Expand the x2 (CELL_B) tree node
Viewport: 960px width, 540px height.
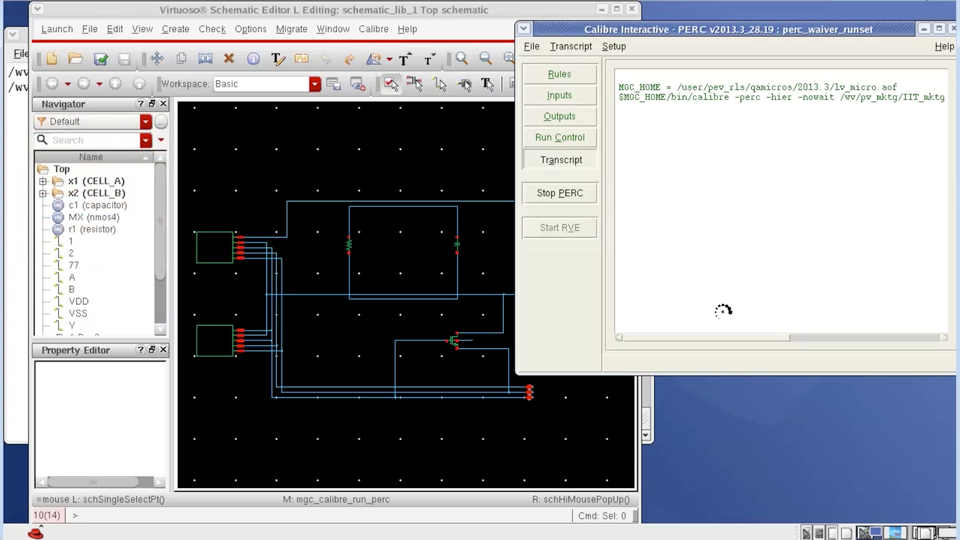point(43,193)
